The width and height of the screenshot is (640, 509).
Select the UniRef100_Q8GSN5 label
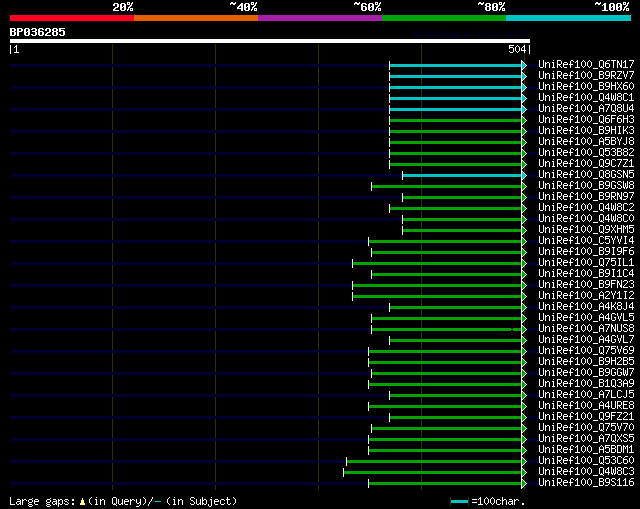pyautogui.click(x=586, y=174)
